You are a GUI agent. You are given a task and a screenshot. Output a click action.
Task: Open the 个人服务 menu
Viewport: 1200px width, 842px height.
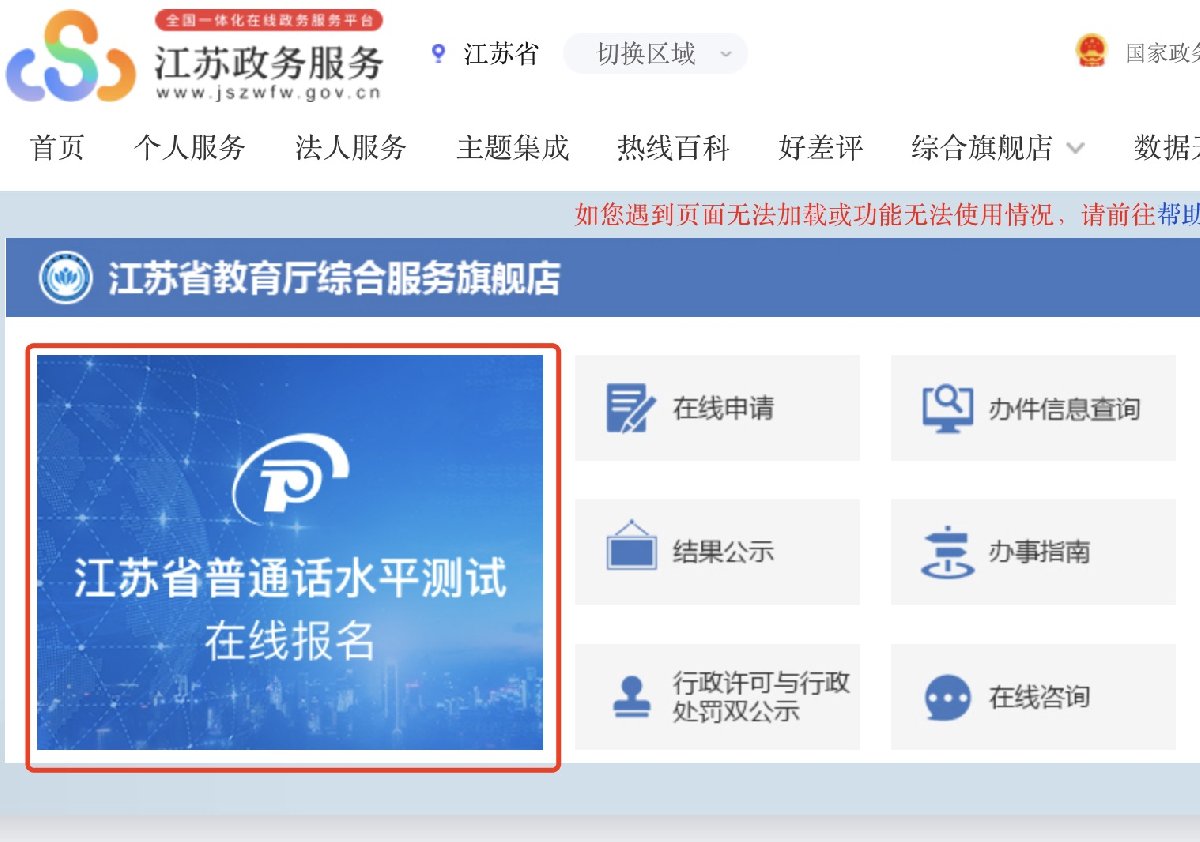[x=190, y=148]
